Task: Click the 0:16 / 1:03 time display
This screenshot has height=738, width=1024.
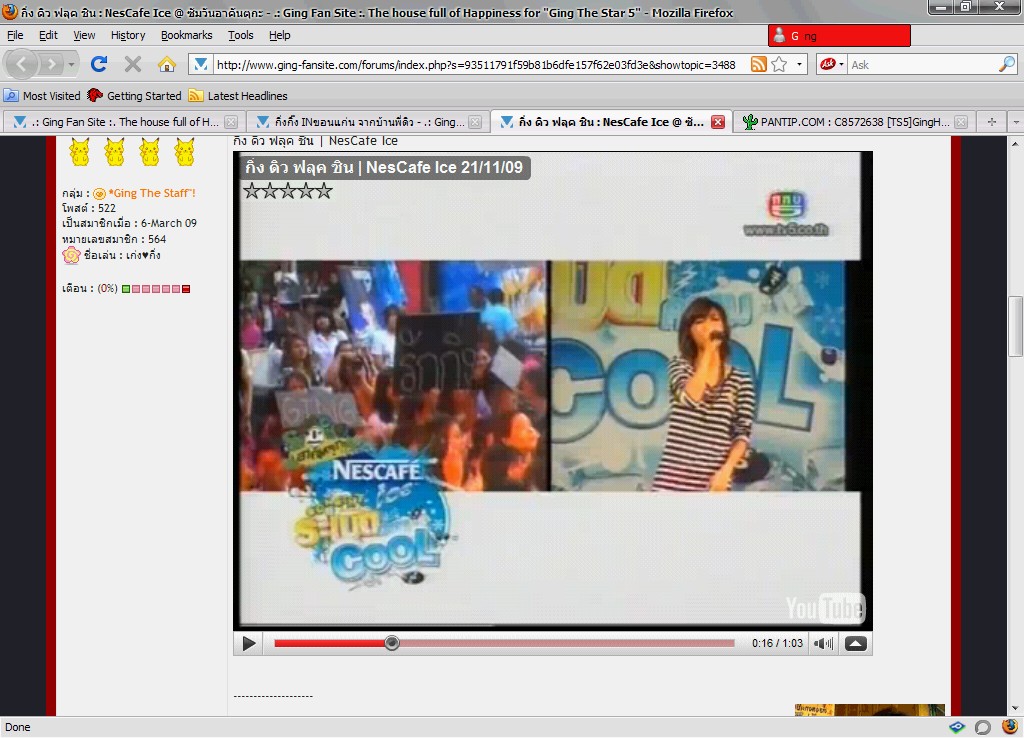Action: tap(777, 643)
